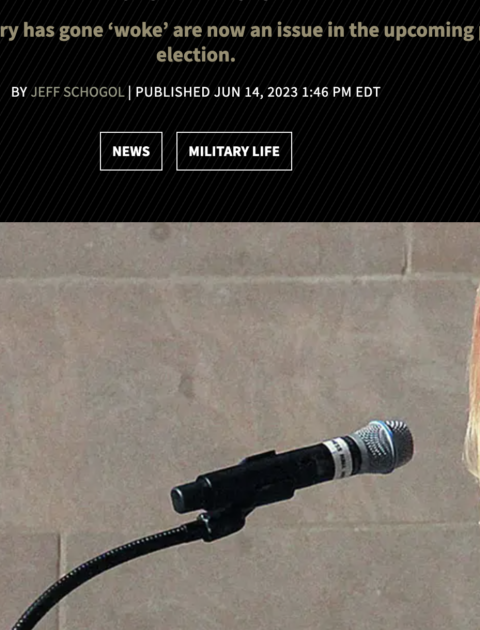Click the JUN 14, 2023 publish date
Viewport: 480px width, 630px height.
click(256, 92)
